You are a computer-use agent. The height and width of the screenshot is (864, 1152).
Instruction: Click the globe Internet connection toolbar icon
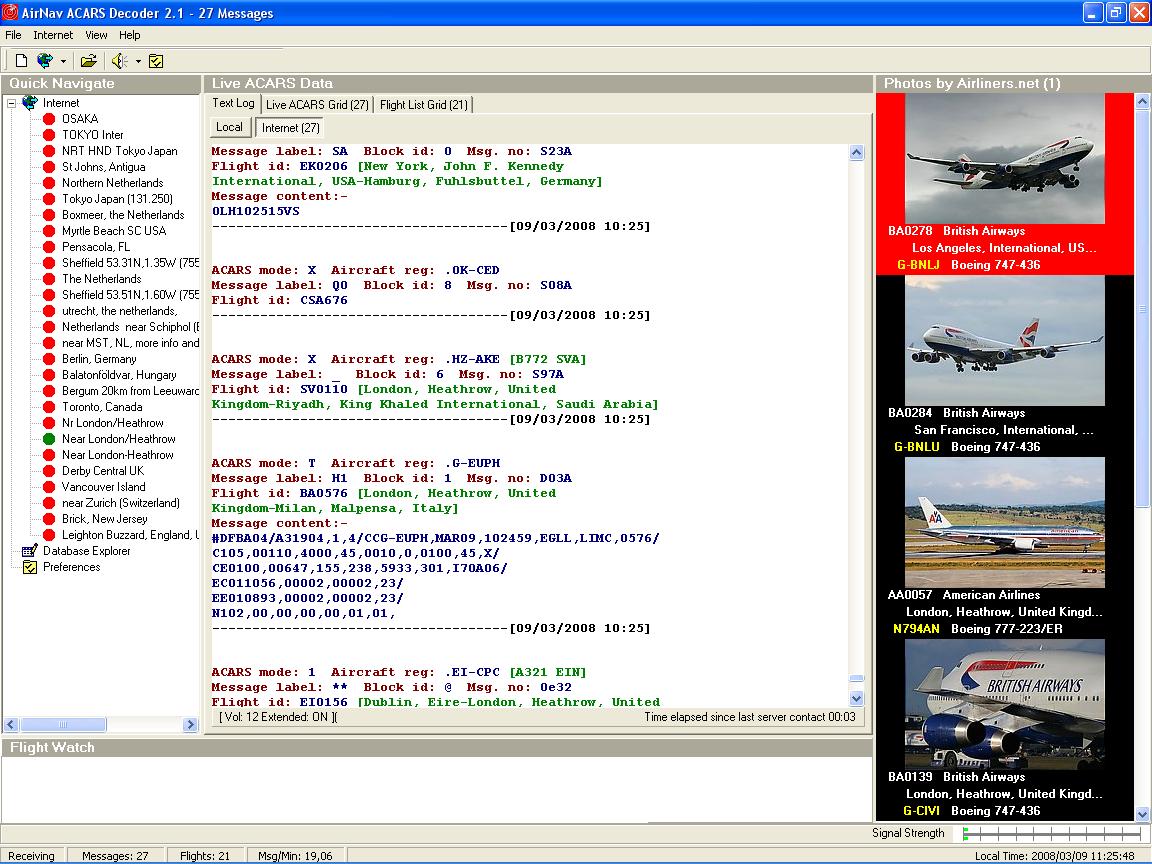pyautogui.click(x=45, y=61)
